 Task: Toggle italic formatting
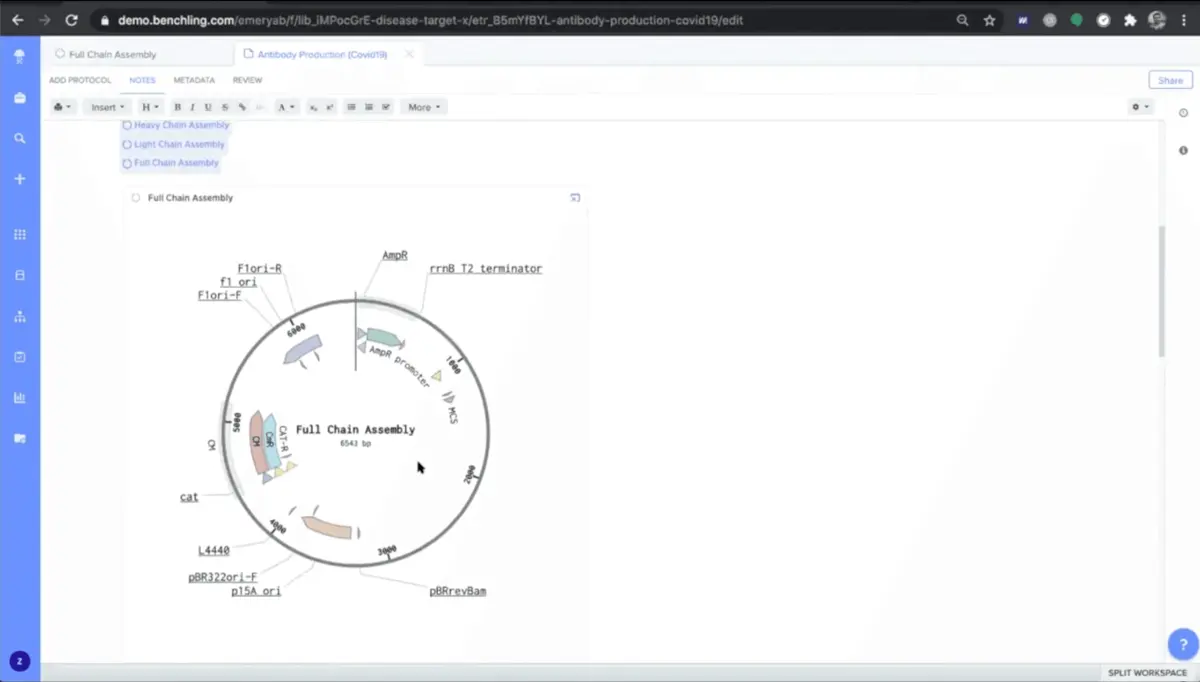pos(192,107)
